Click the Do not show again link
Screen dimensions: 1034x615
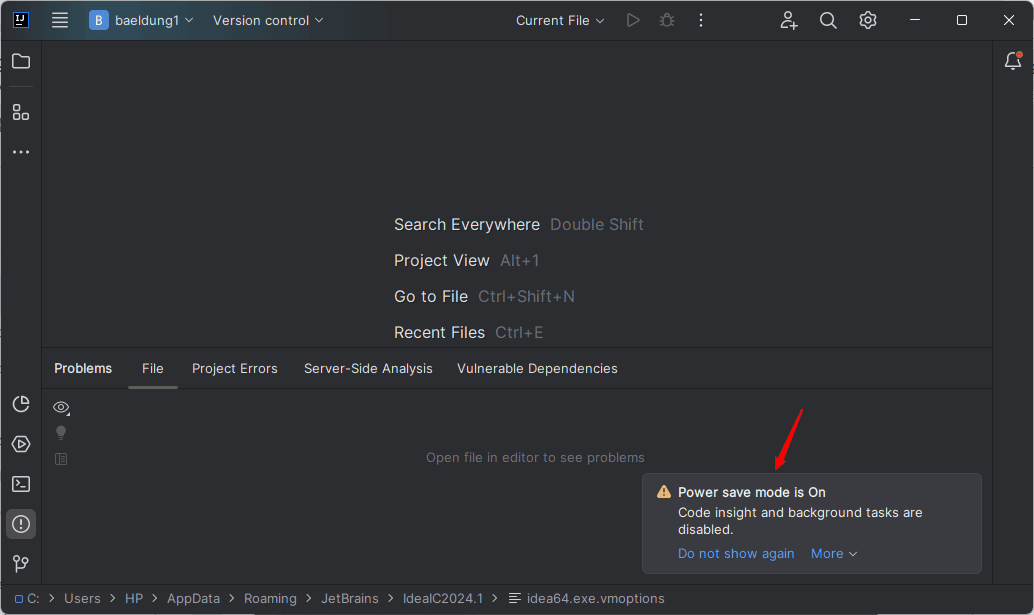[736, 554]
